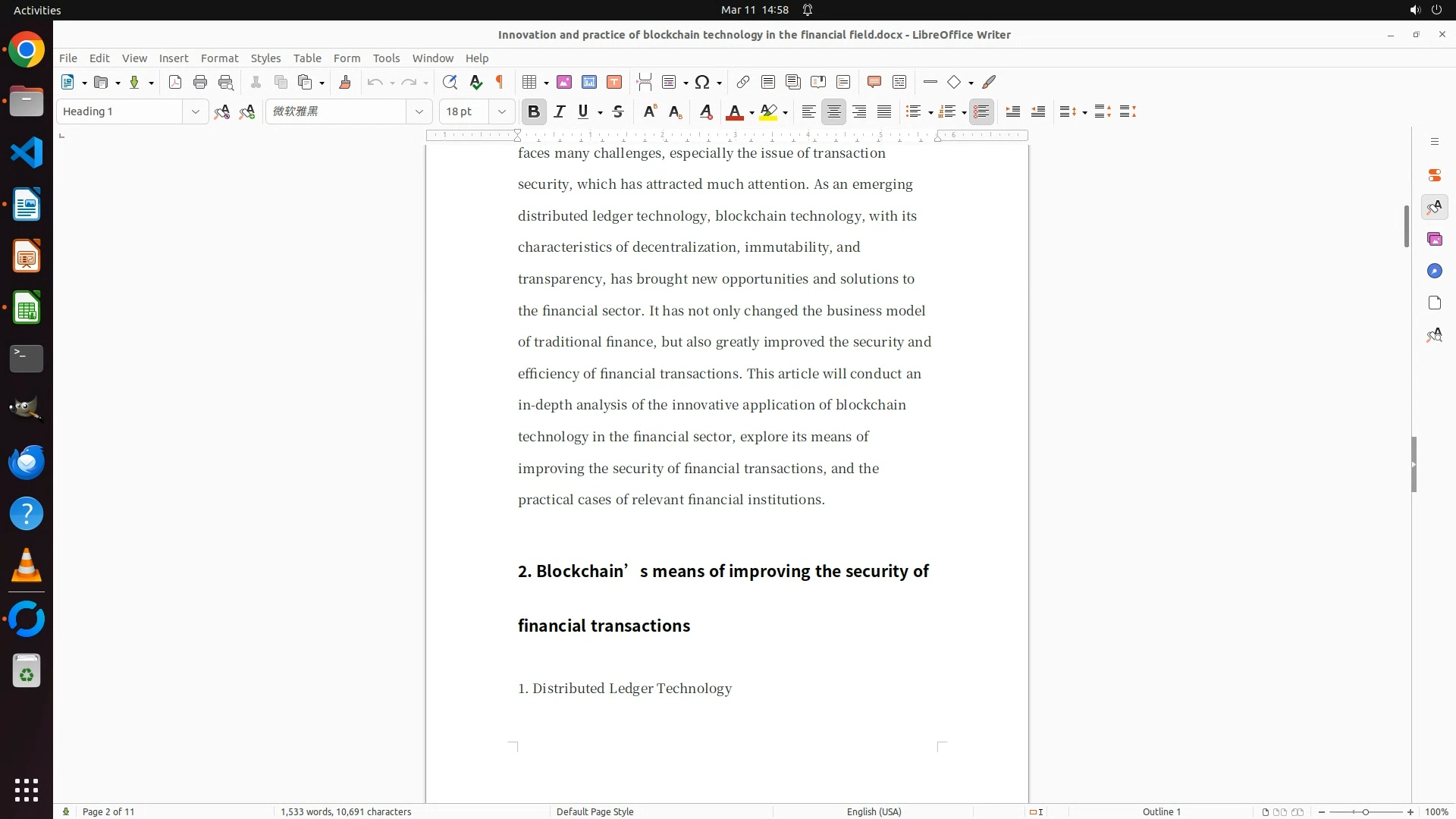
Task: Click the word count in status bar
Action: point(346,811)
